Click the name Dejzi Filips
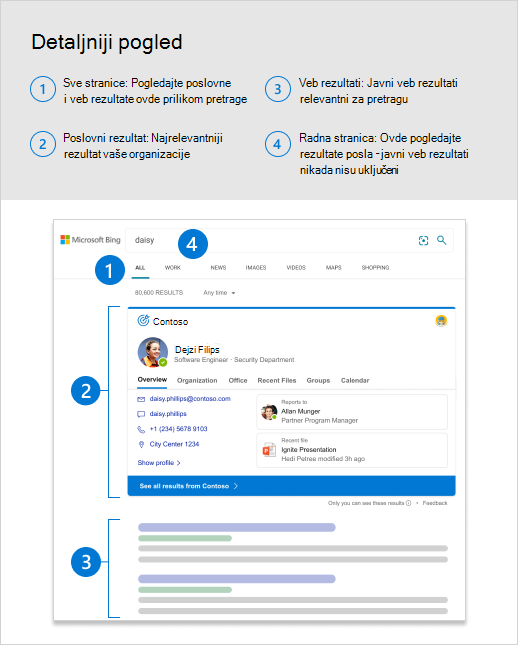This screenshot has height=645, width=518. pos(197,350)
